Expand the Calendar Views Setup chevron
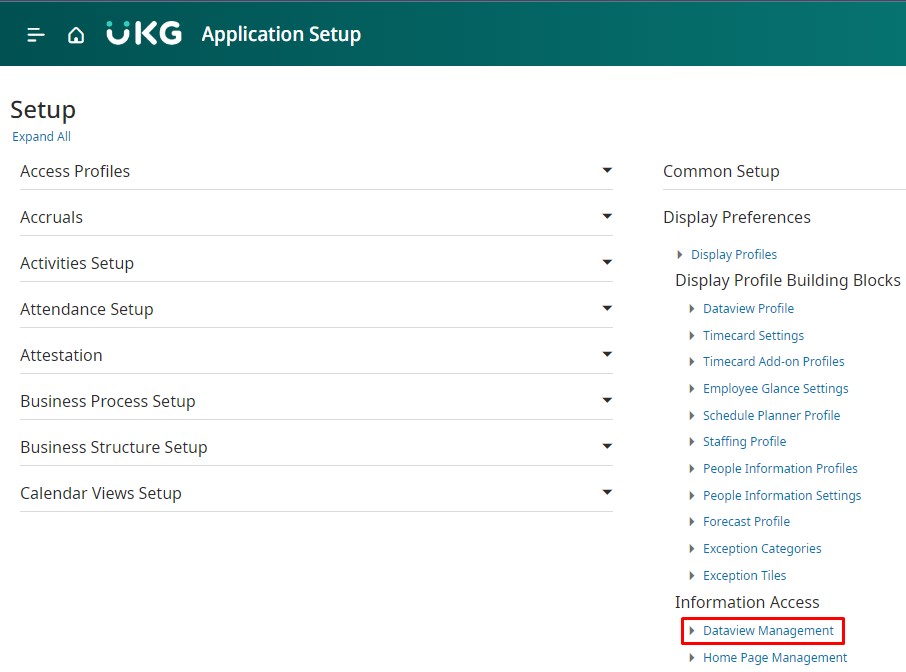 point(606,493)
